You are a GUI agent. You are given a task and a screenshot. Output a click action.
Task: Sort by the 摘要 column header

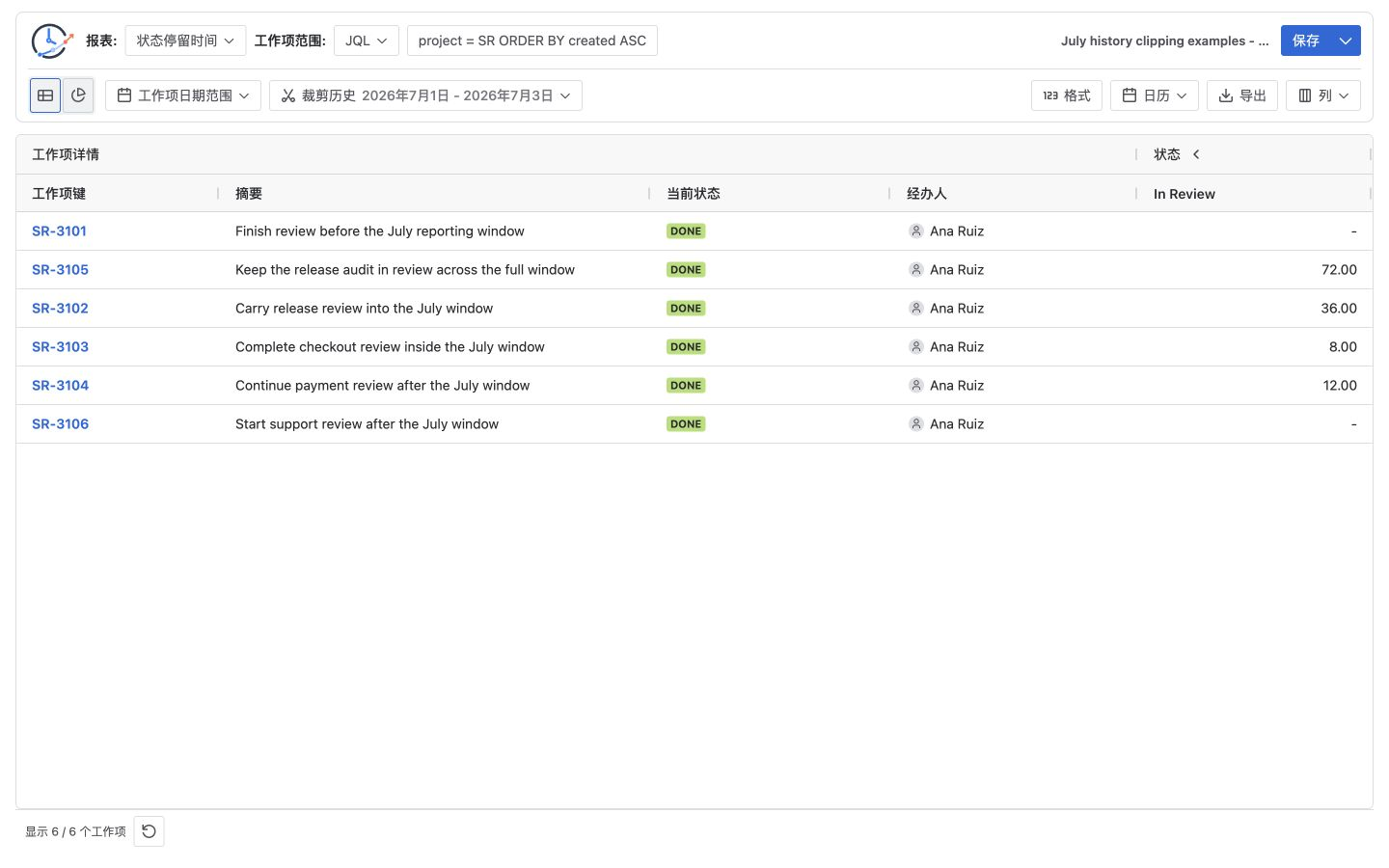tap(249, 194)
